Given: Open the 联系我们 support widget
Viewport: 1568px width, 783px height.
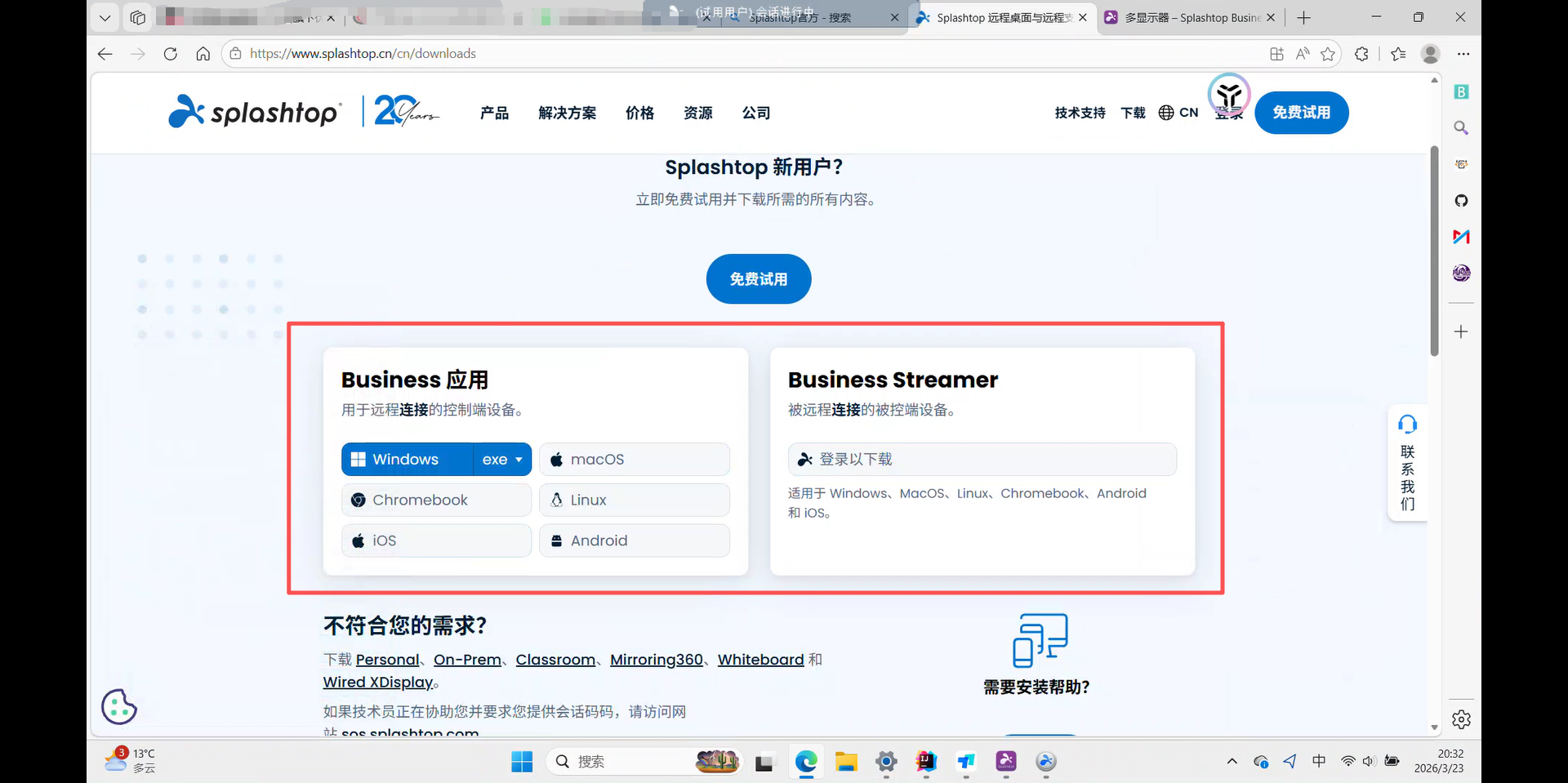Looking at the screenshot, I should [1407, 463].
